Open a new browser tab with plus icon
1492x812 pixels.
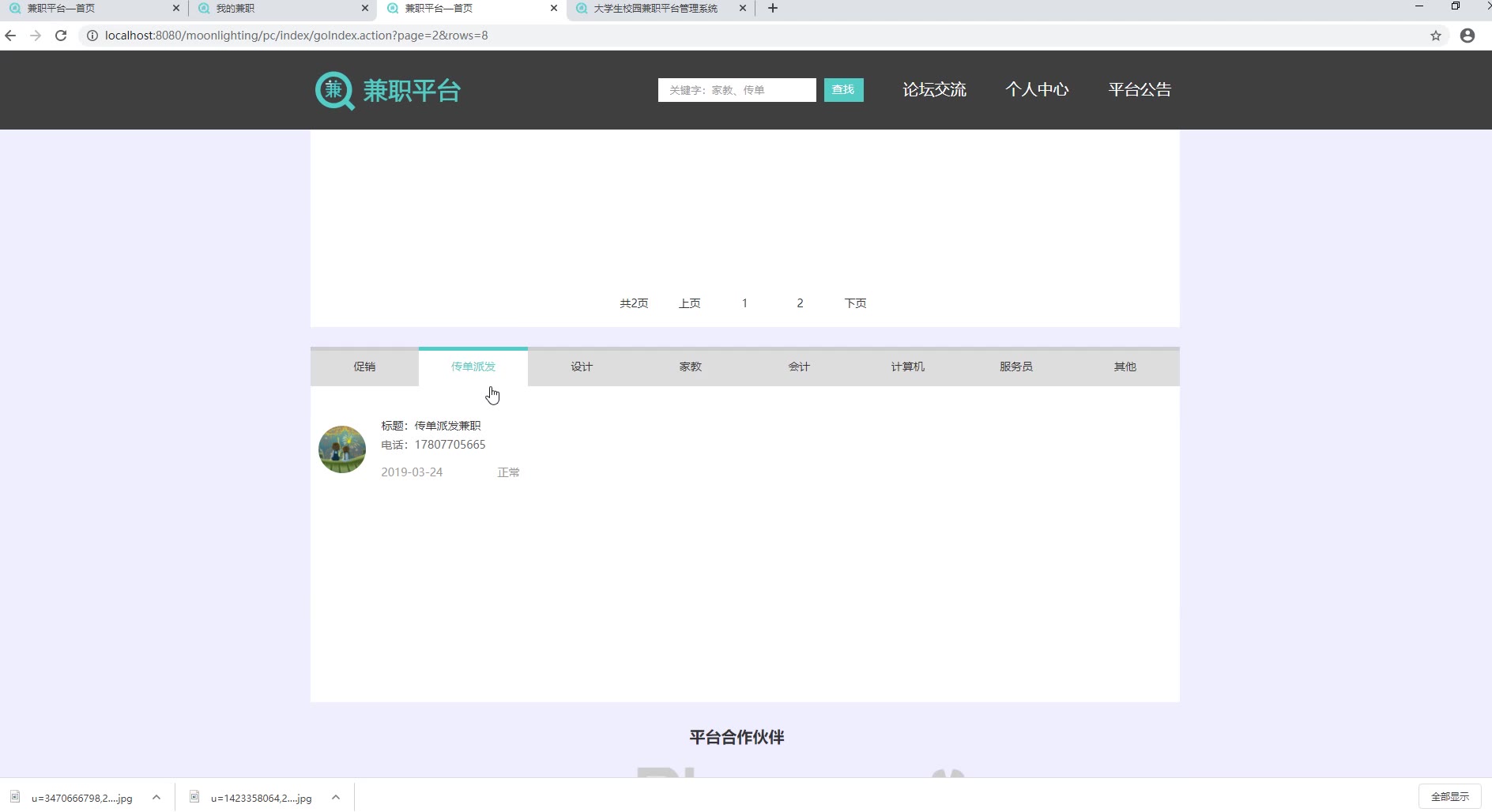(773, 8)
